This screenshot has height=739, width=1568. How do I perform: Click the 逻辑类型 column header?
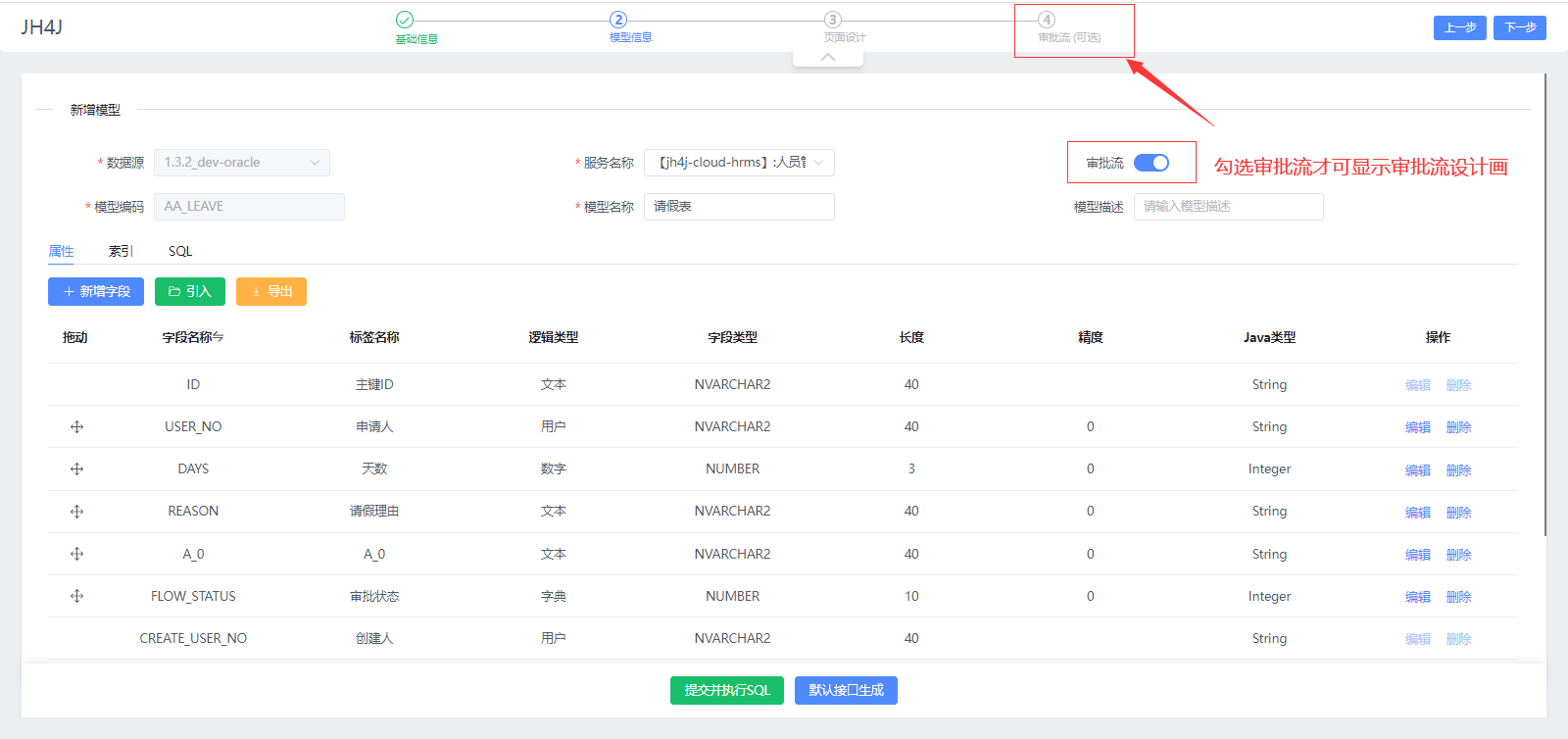pos(554,337)
